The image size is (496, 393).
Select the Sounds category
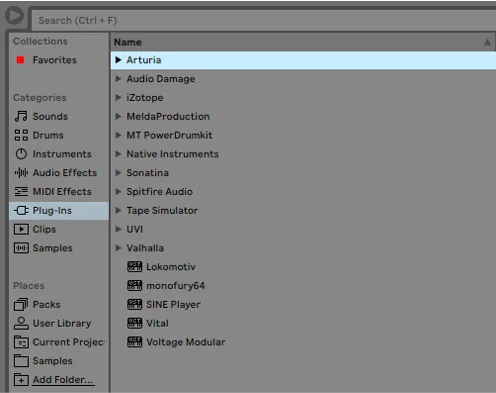[x=50, y=116]
